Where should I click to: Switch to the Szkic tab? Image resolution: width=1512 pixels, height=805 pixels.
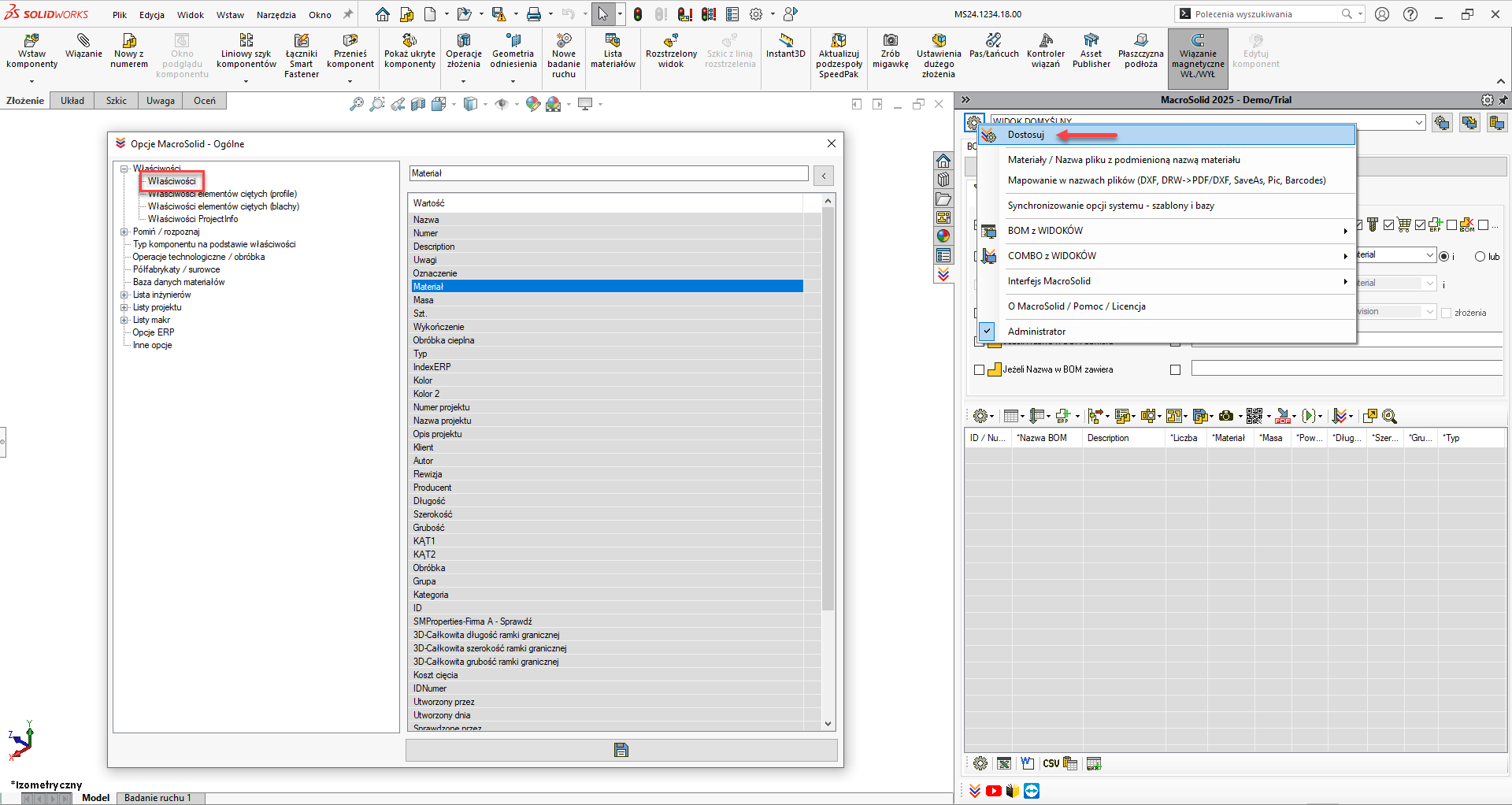tap(117, 101)
